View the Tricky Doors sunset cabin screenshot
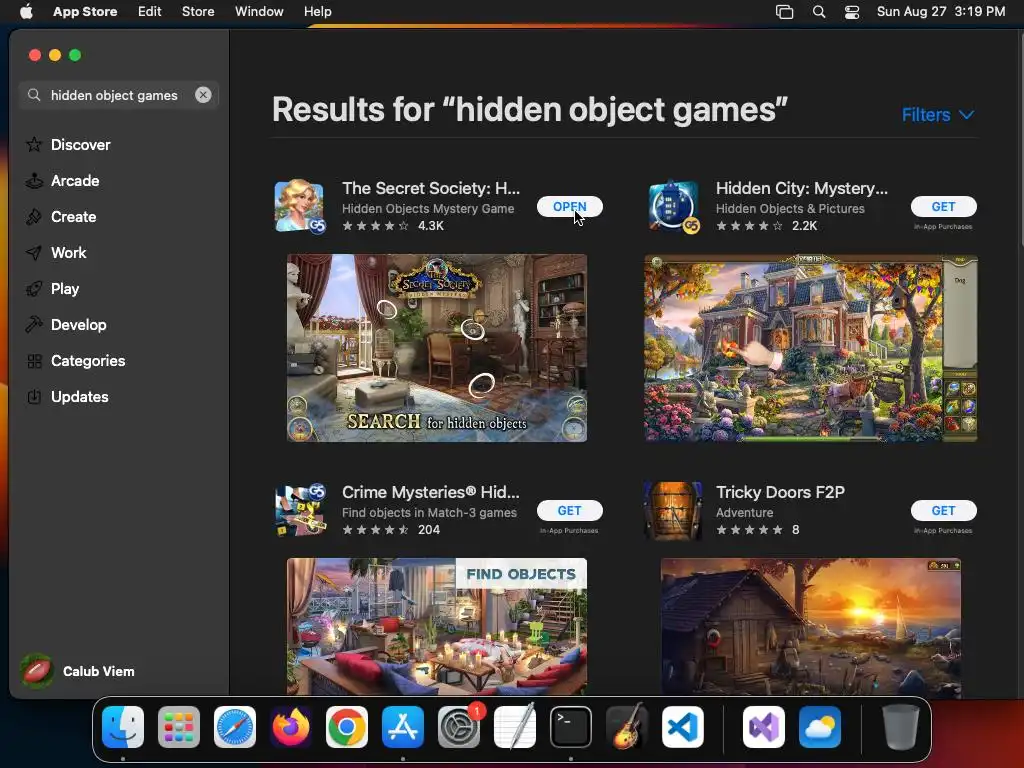 pos(810,626)
